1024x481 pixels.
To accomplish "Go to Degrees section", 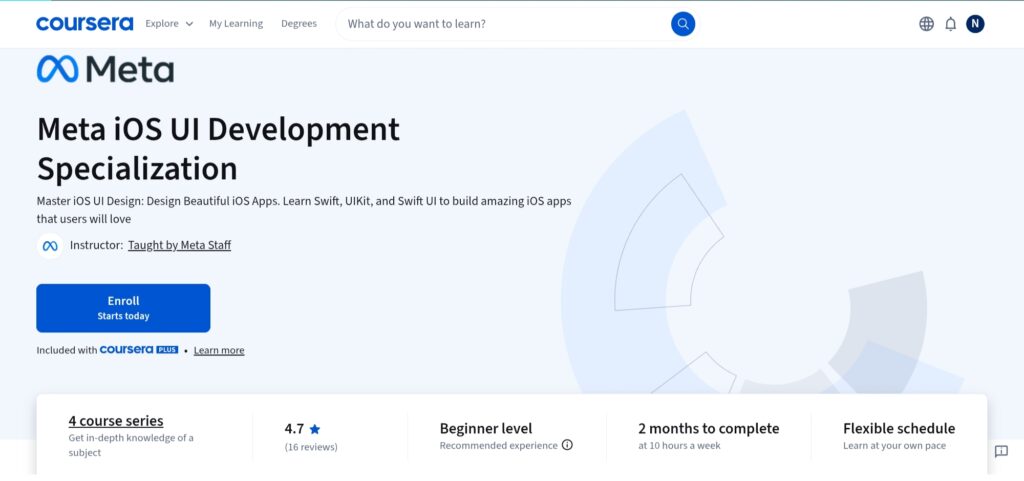I will pyautogui.click(x=298, y=23).
